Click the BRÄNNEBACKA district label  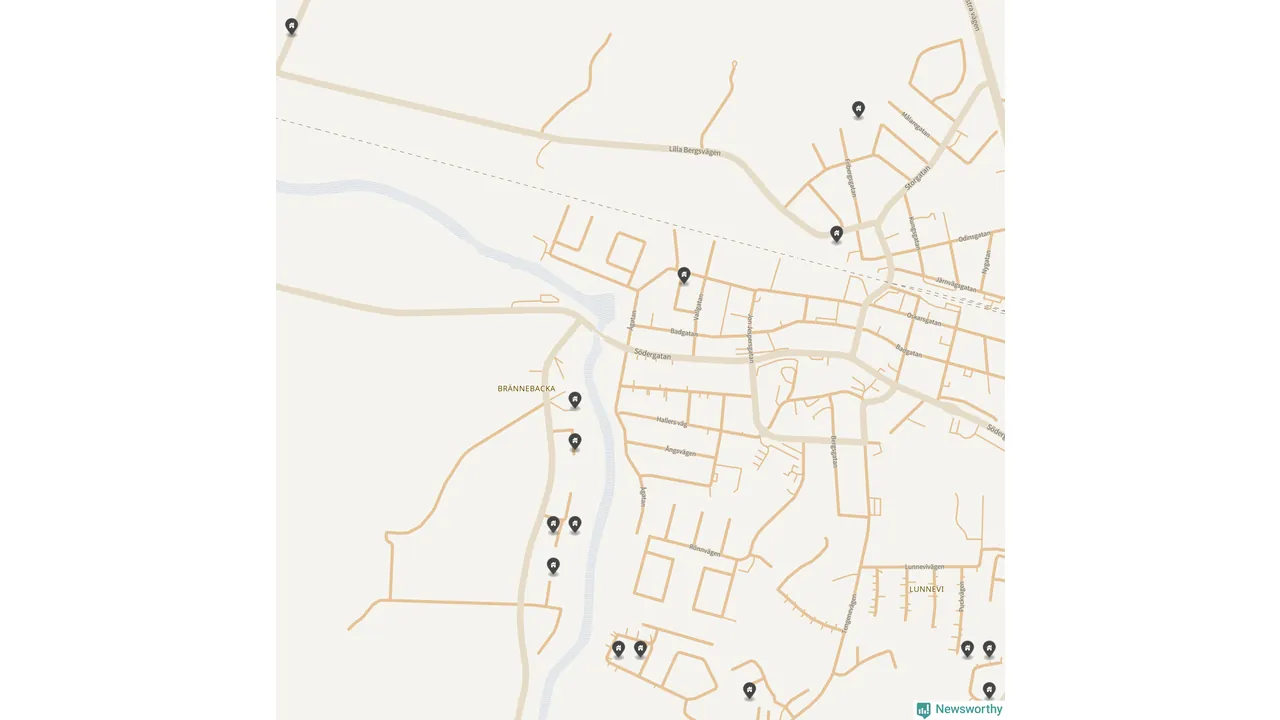tap(526, 388)
